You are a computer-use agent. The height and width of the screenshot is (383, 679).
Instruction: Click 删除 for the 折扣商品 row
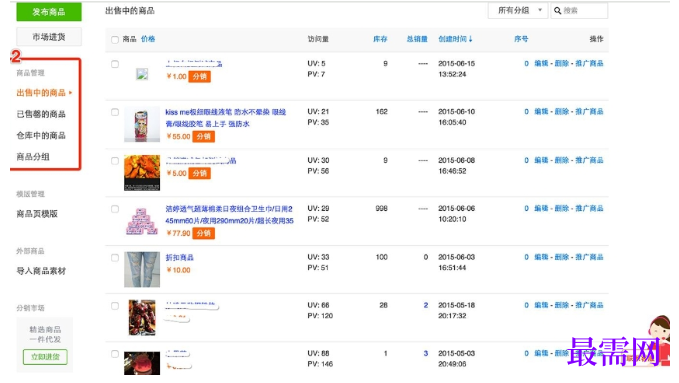(562, 257)
